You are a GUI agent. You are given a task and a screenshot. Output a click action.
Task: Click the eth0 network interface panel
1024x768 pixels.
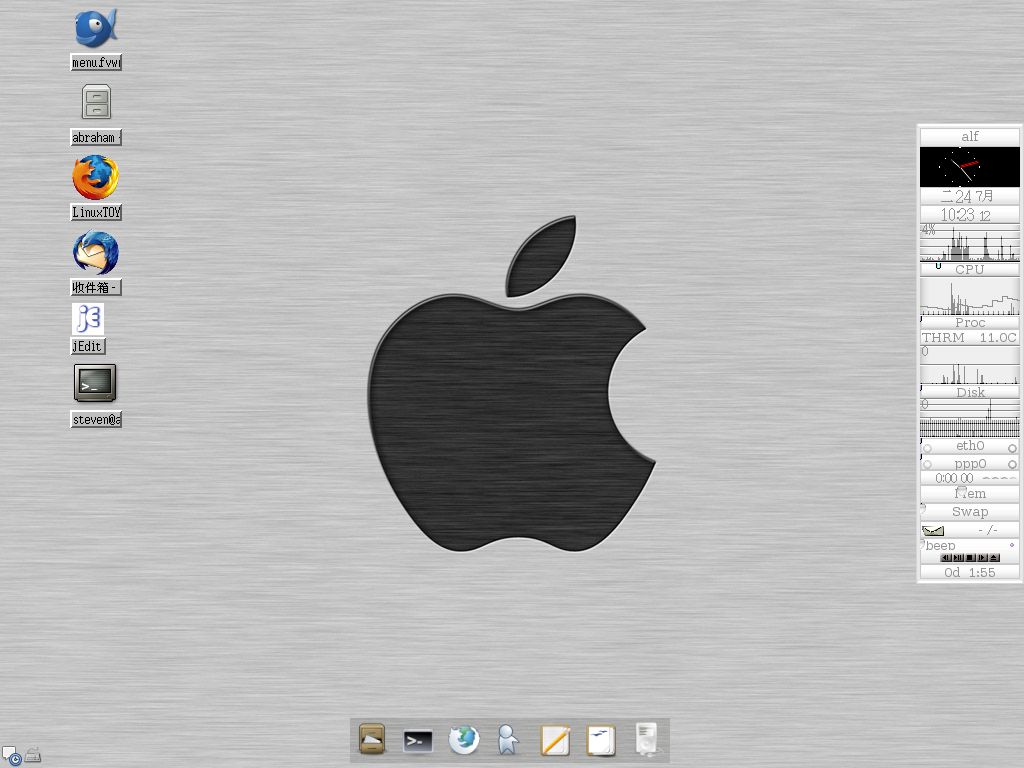tap(970, 446)
